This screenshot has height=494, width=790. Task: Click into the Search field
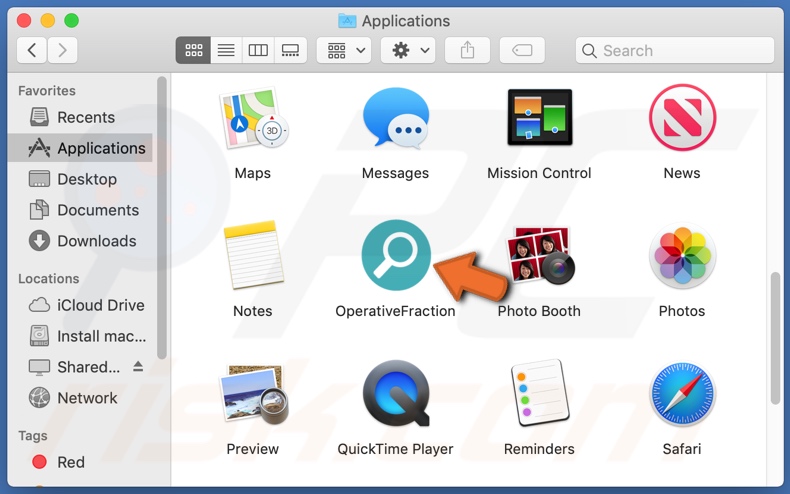coord(675,50)
